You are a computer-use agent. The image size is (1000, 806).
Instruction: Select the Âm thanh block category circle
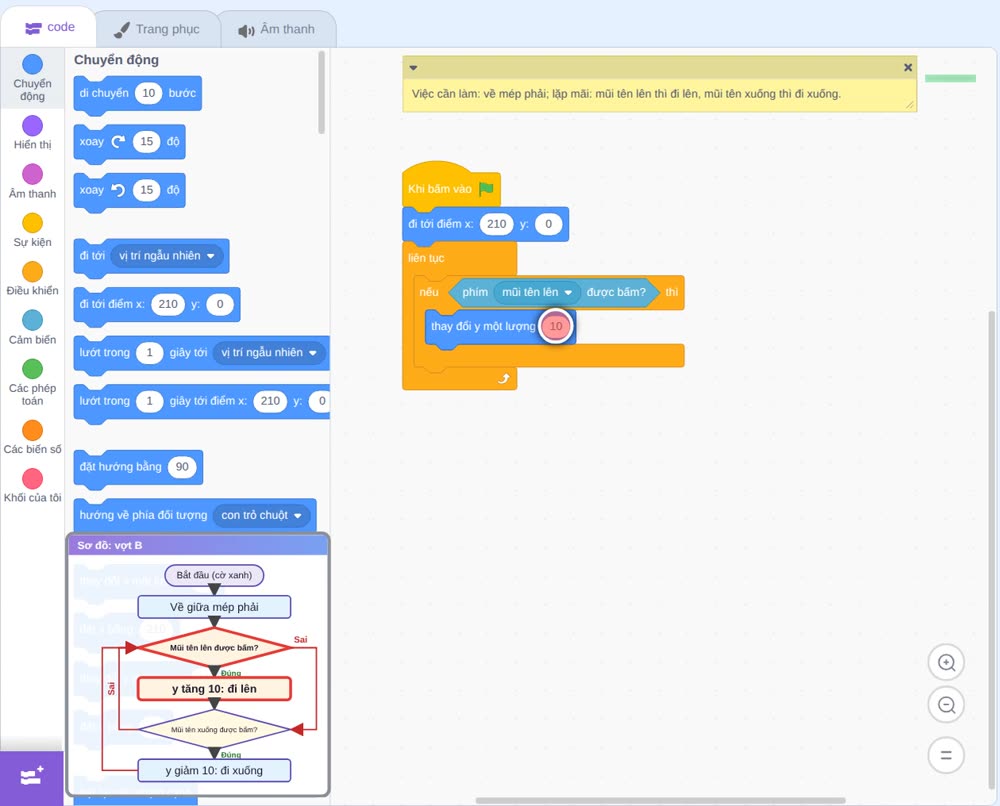(32, 174)
